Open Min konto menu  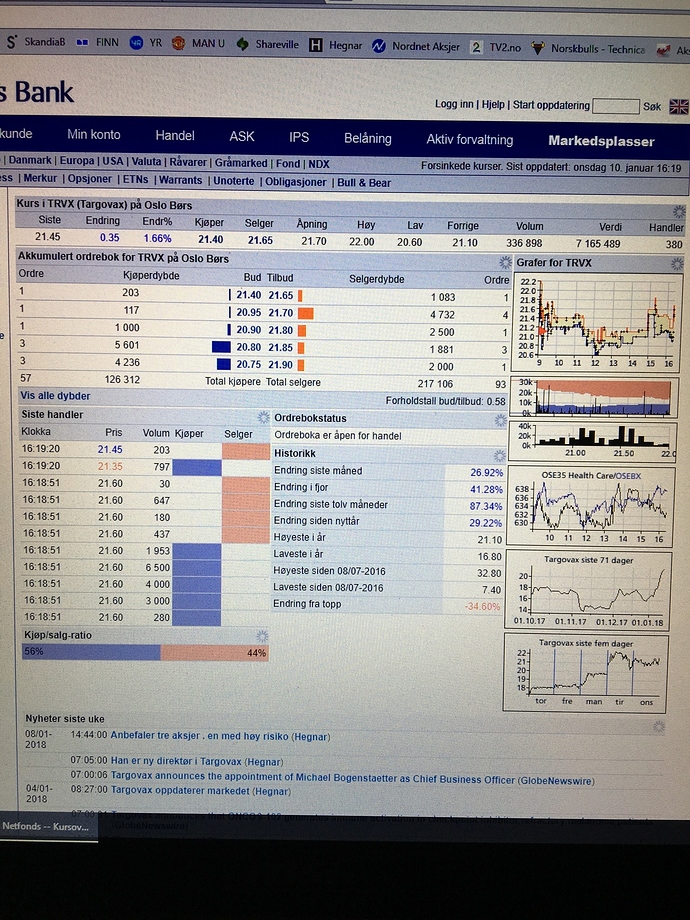94,134
